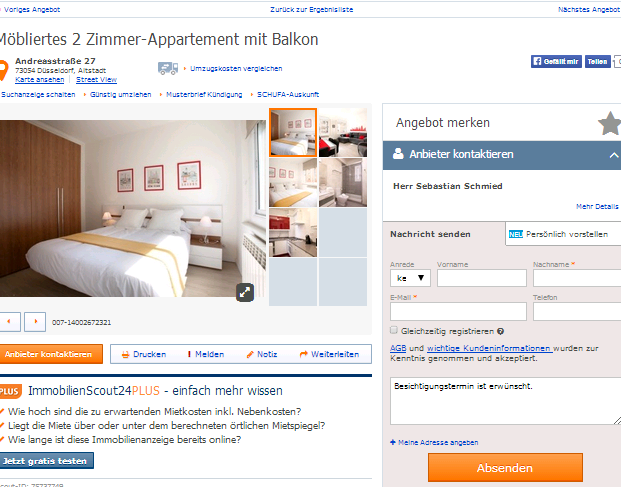The image size is (621, 487).
Task: Open the Street View link
Action: coord(96,80)
